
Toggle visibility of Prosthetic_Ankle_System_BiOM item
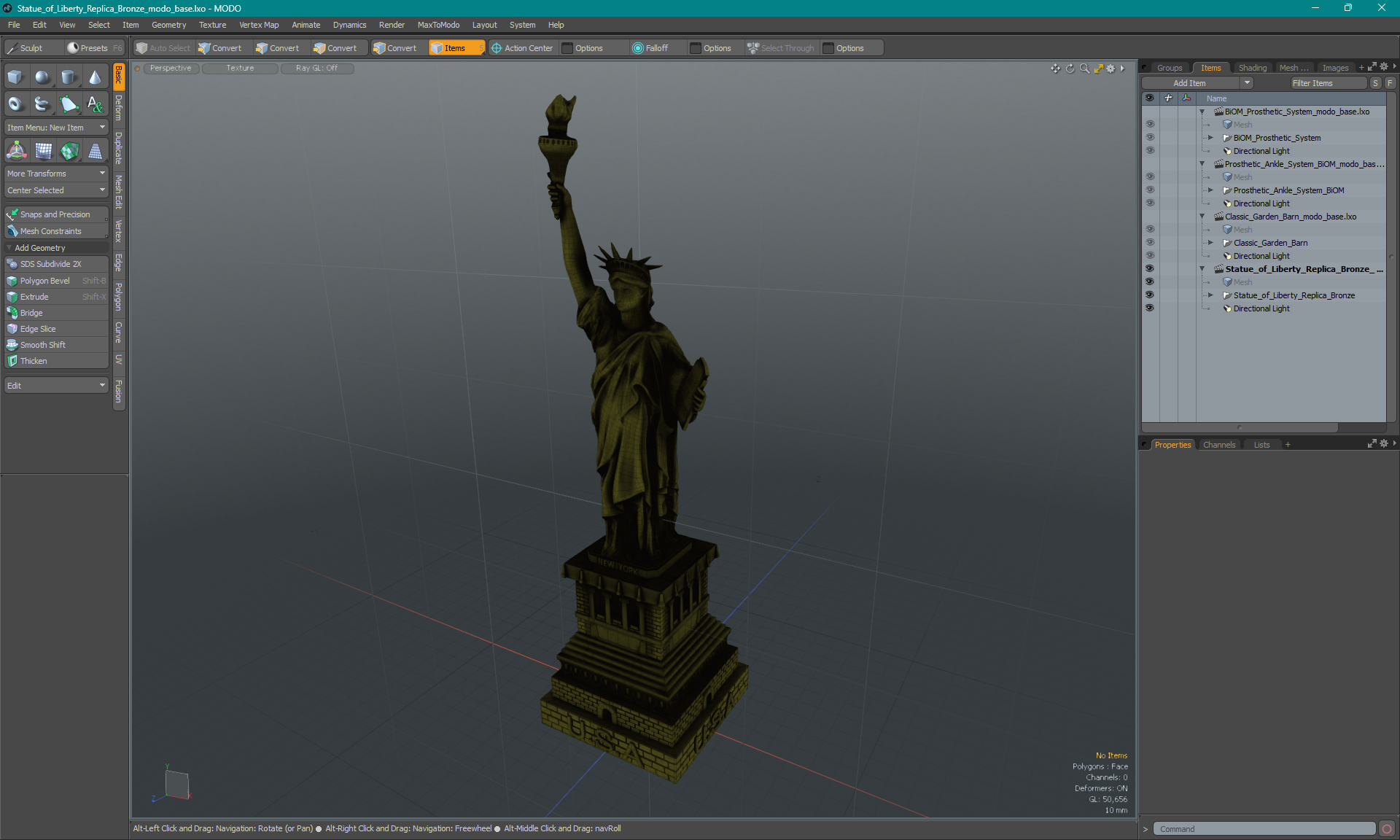[x=1150, y=190]
